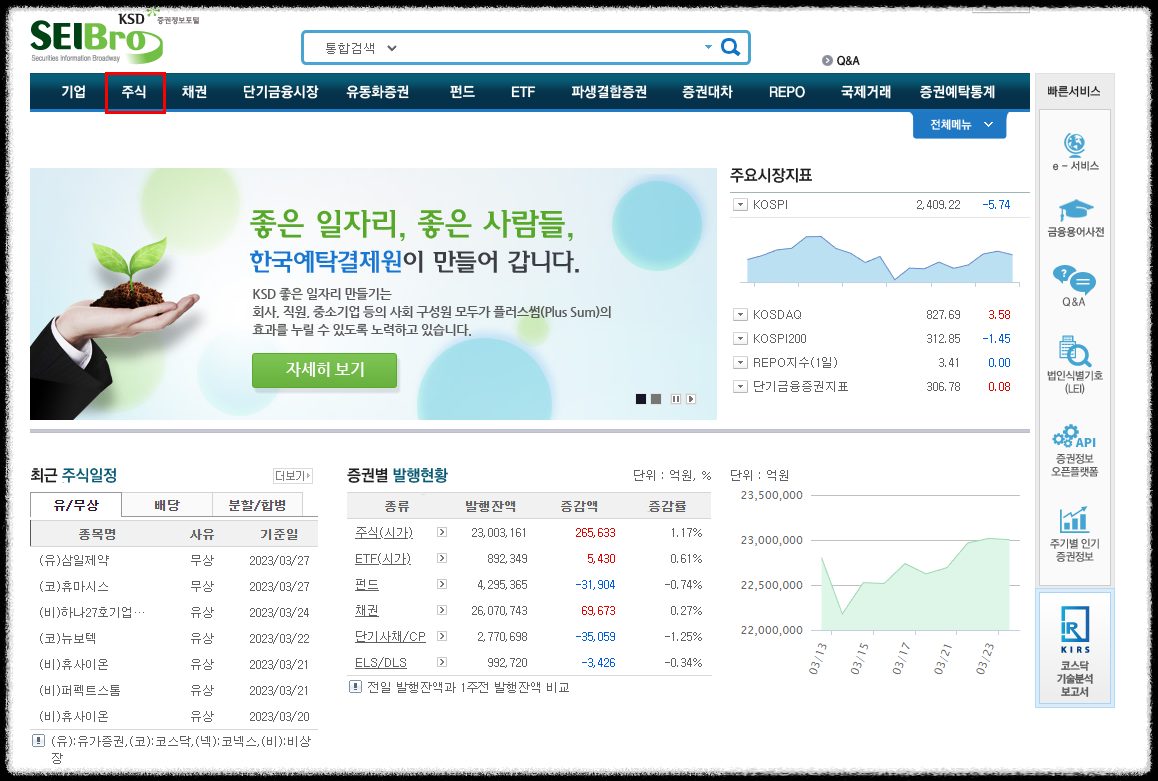Switch to 배당 tab
Image resolution: width=1158 pixels, height=781 pixels.
pyautogui.click(x=167, y=505)
